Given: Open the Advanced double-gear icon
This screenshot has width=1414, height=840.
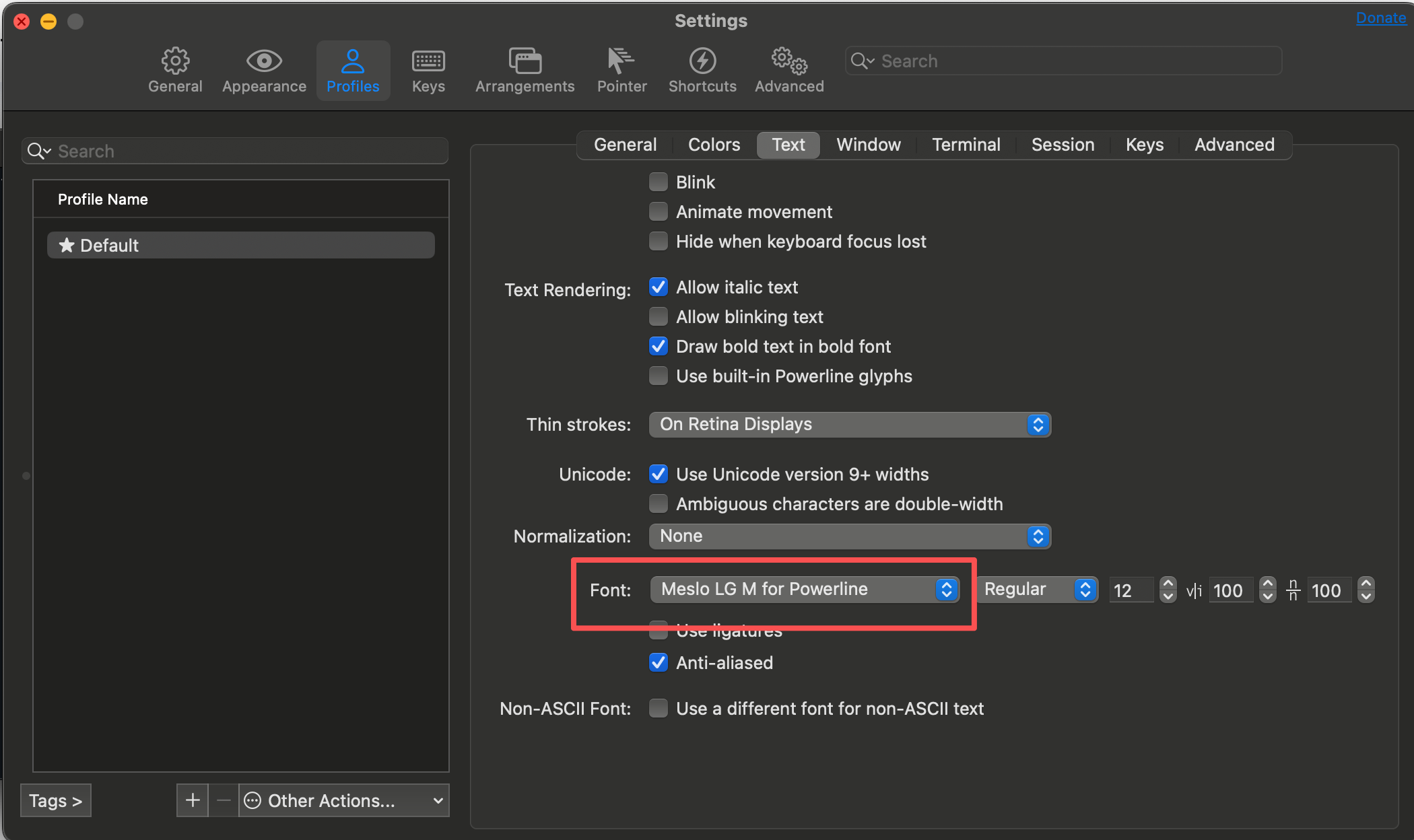Looking at the screenshot, I should click(789, 61).
